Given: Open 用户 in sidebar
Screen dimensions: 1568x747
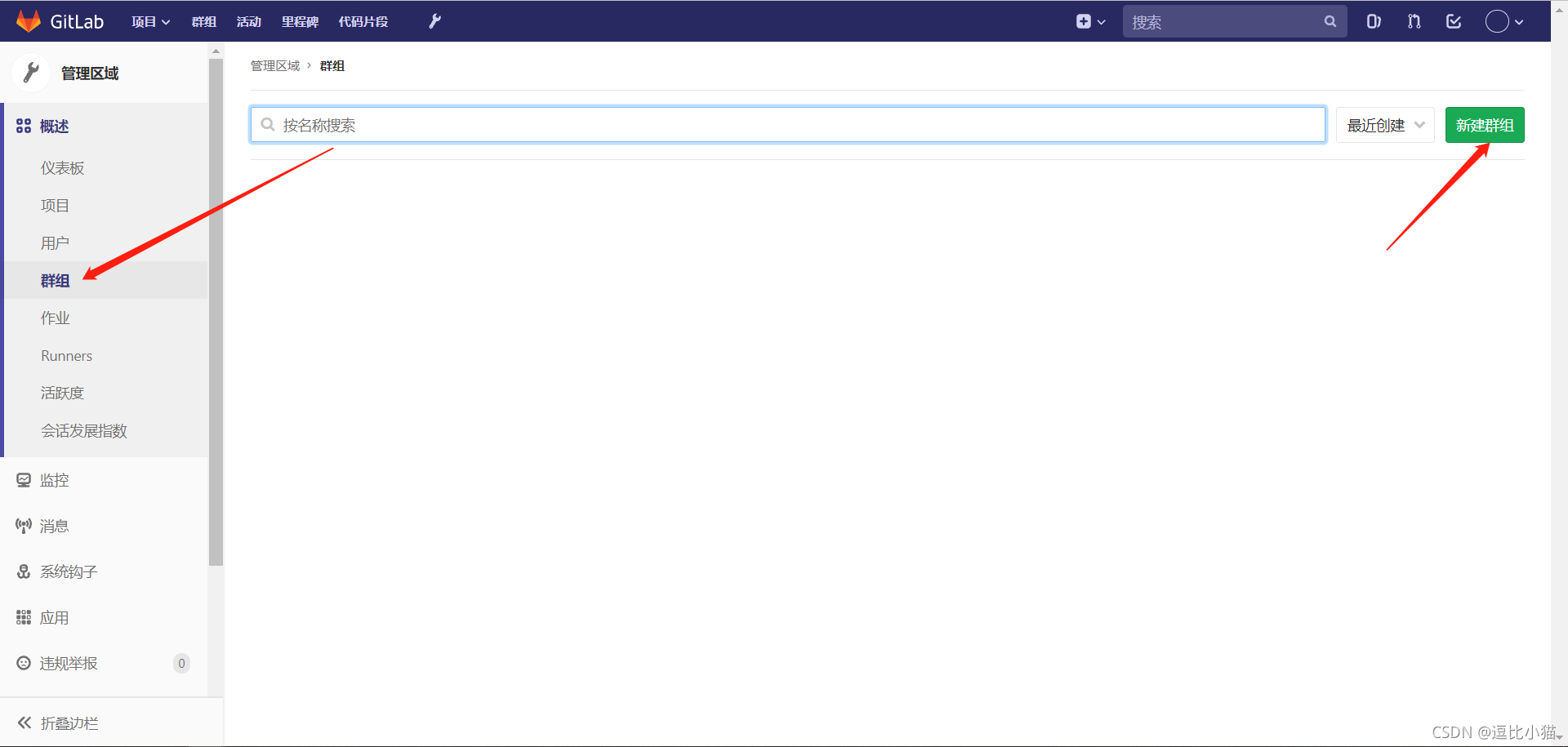Looking at the screenshot, I should pyautogui.click(x=55, y=243).
